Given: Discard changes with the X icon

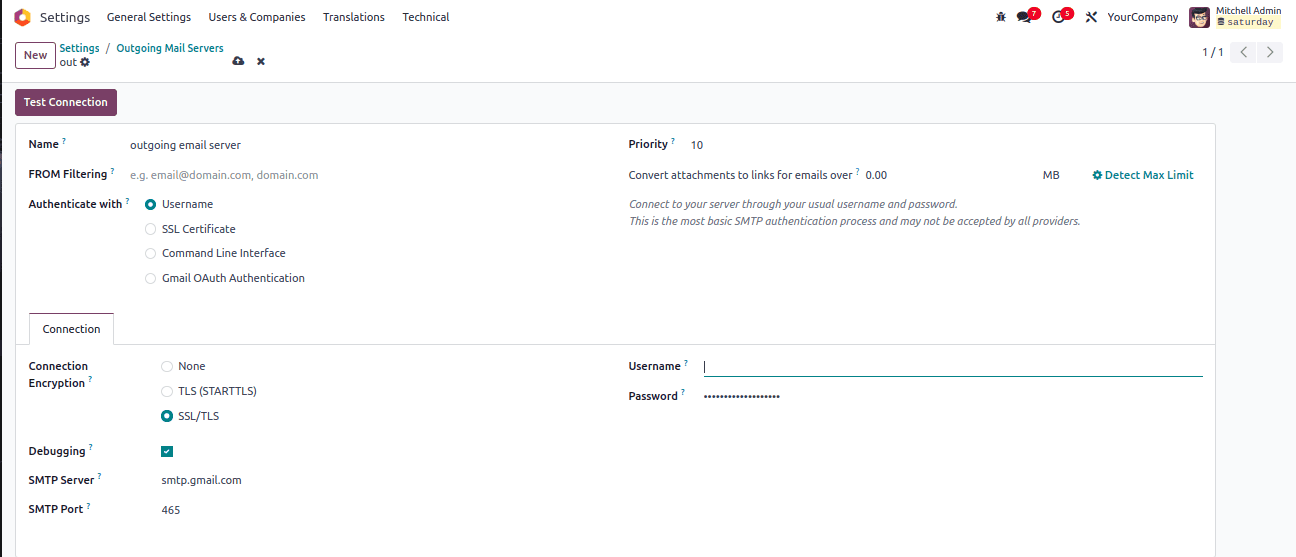Looking at the screenshot, I should point(261,62).
